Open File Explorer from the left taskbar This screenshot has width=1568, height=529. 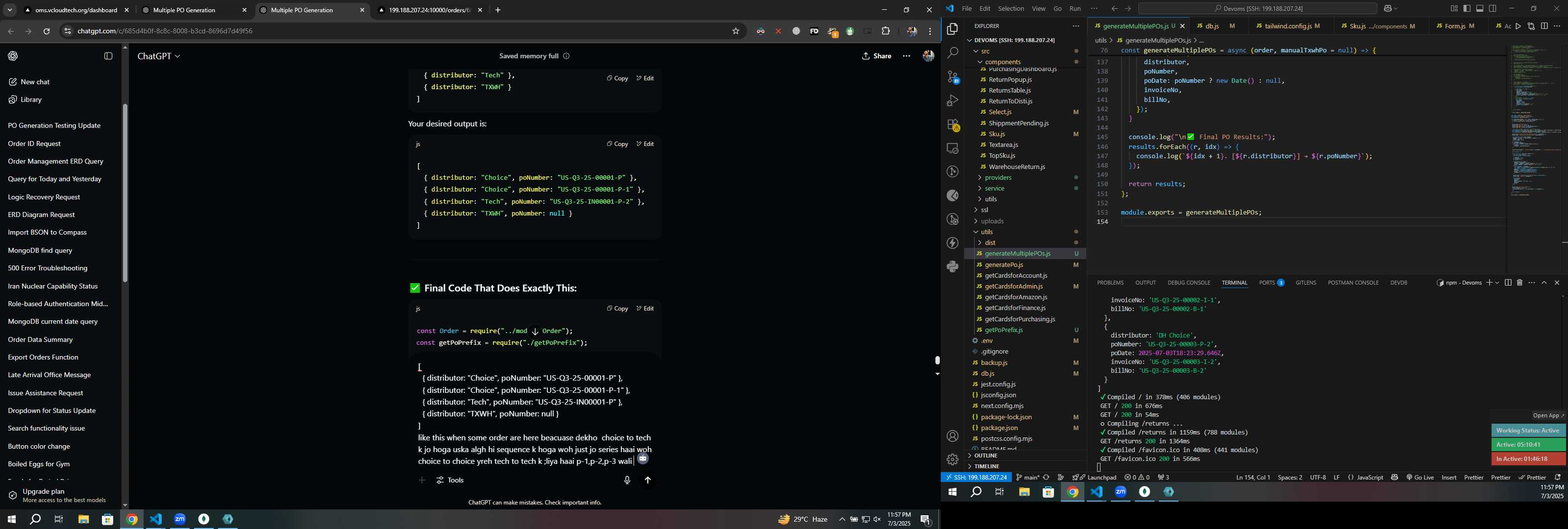point(83,519)
